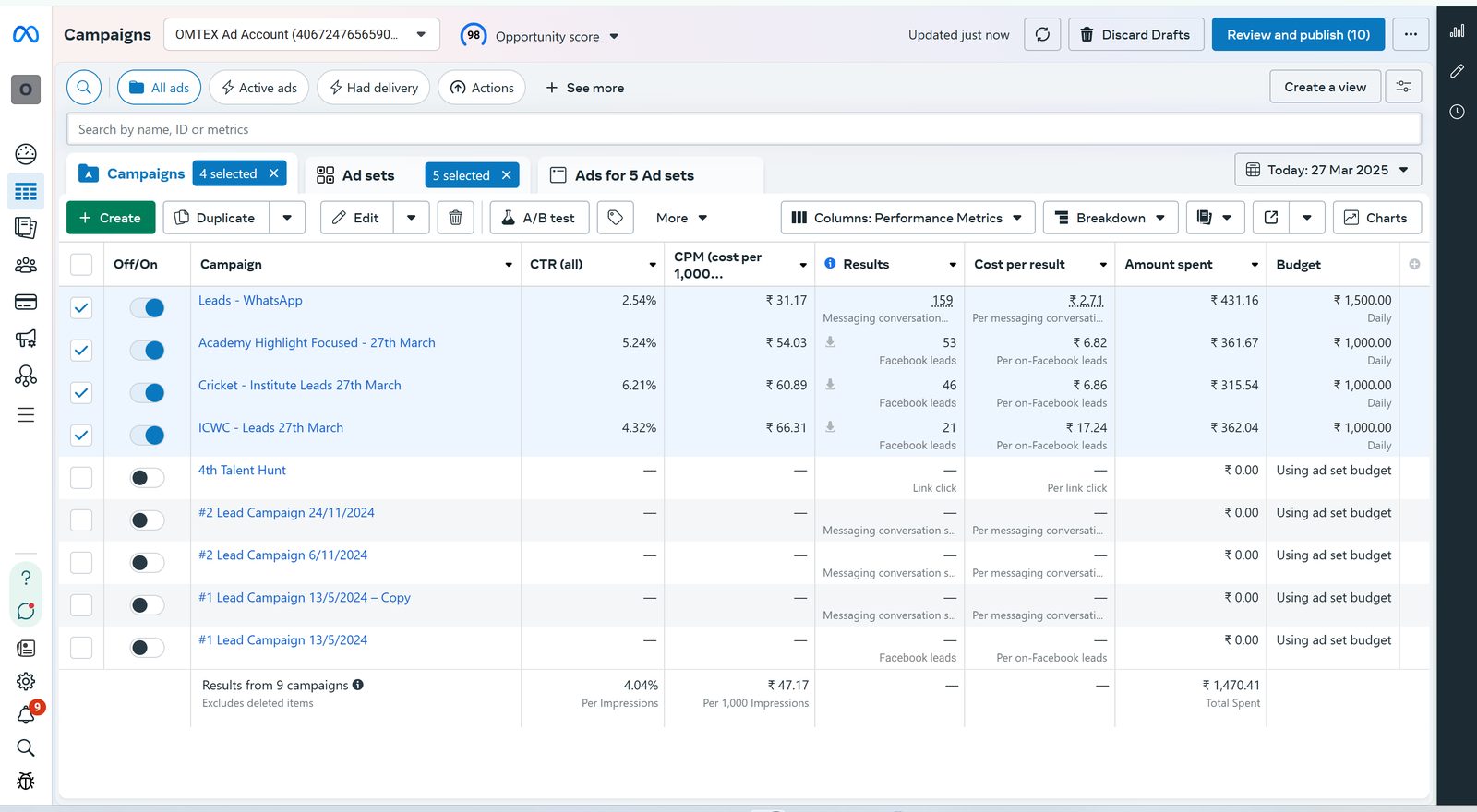Open the Leads - WhatsApp campaign link
Screen dimensions: 1477x812
click(250, 301)
